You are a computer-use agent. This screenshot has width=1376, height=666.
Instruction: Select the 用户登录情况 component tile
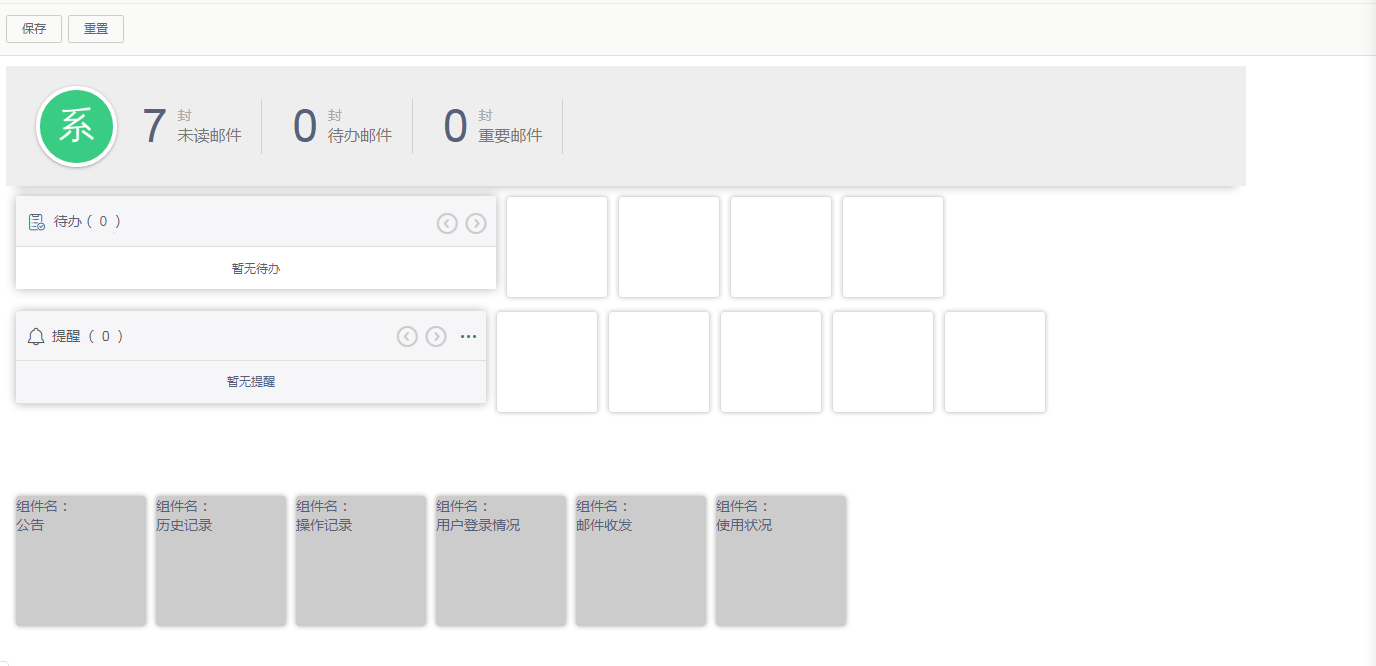coord(501,561)
